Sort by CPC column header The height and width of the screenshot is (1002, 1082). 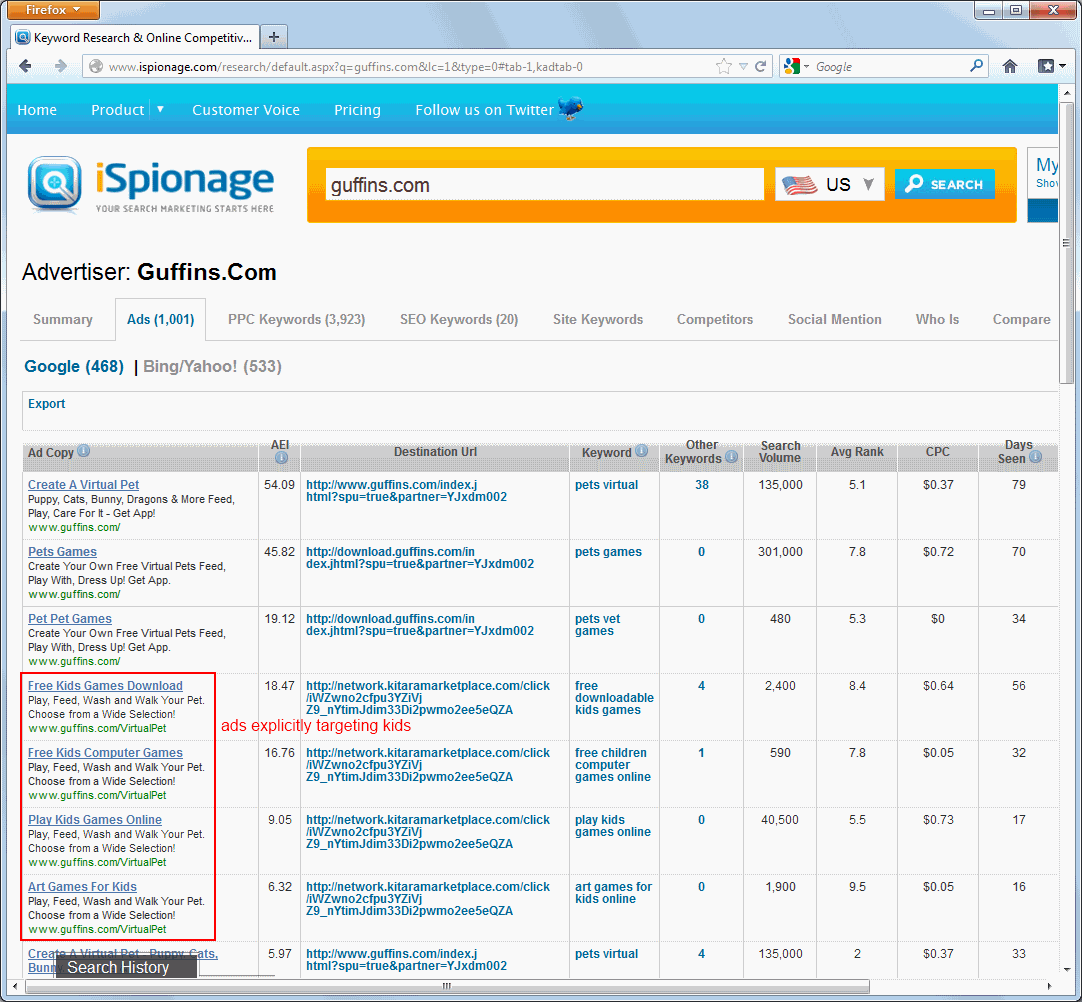937,451
